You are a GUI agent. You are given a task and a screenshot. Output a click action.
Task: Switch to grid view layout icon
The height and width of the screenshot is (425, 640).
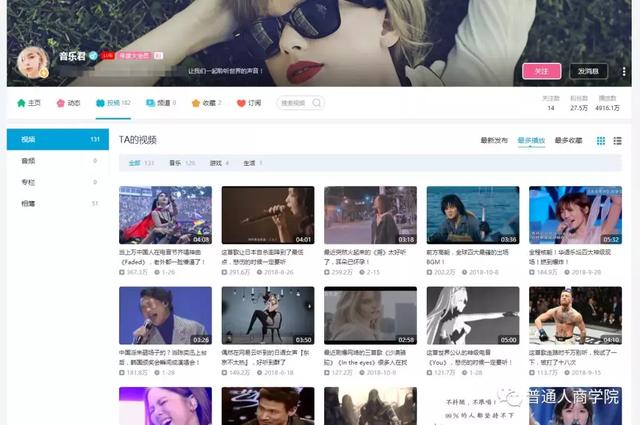coord(601,141)
